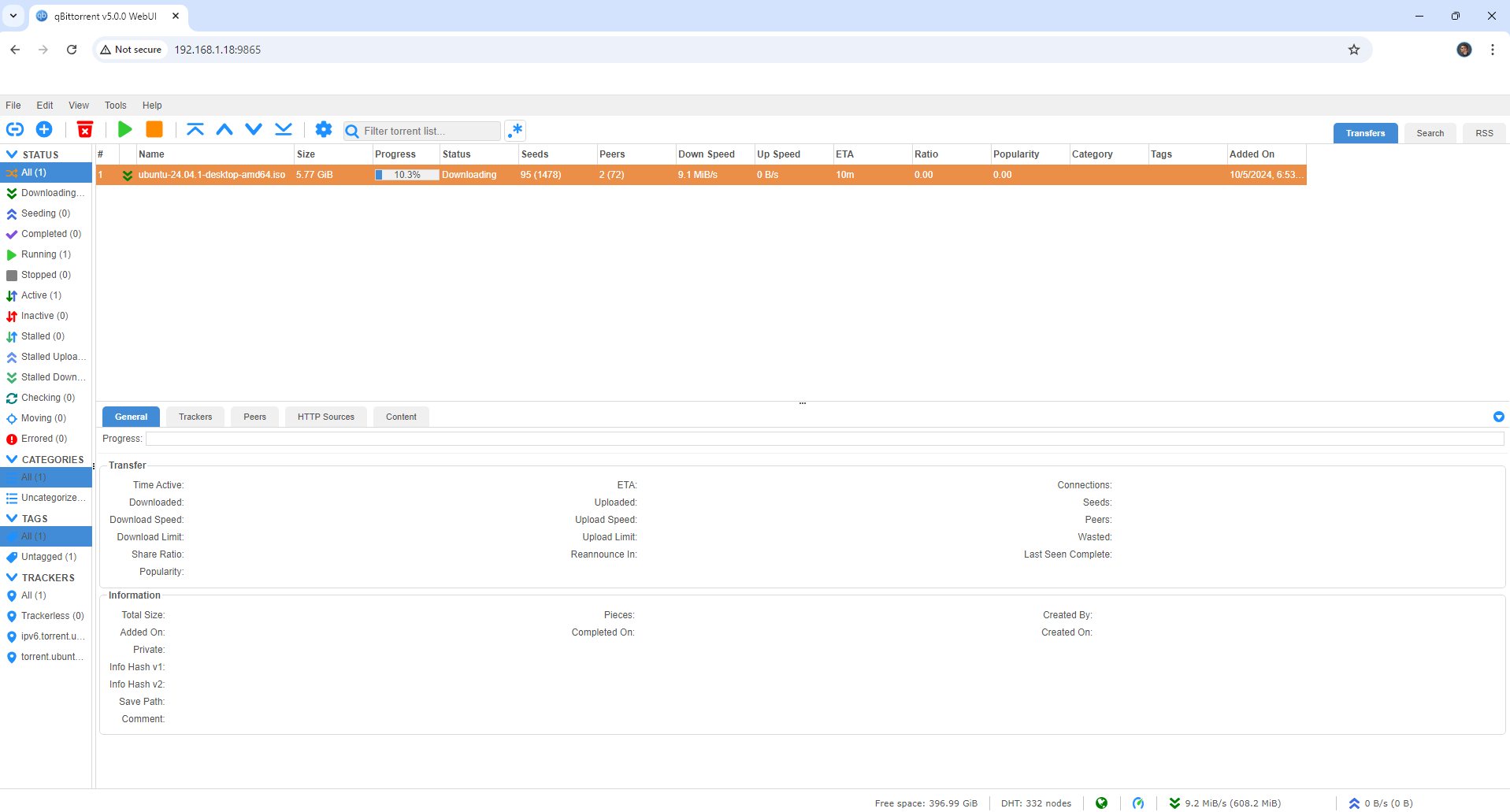1510x812 pixels.
Task: Collapse the TAGS filter section
Action: (12, 518)
